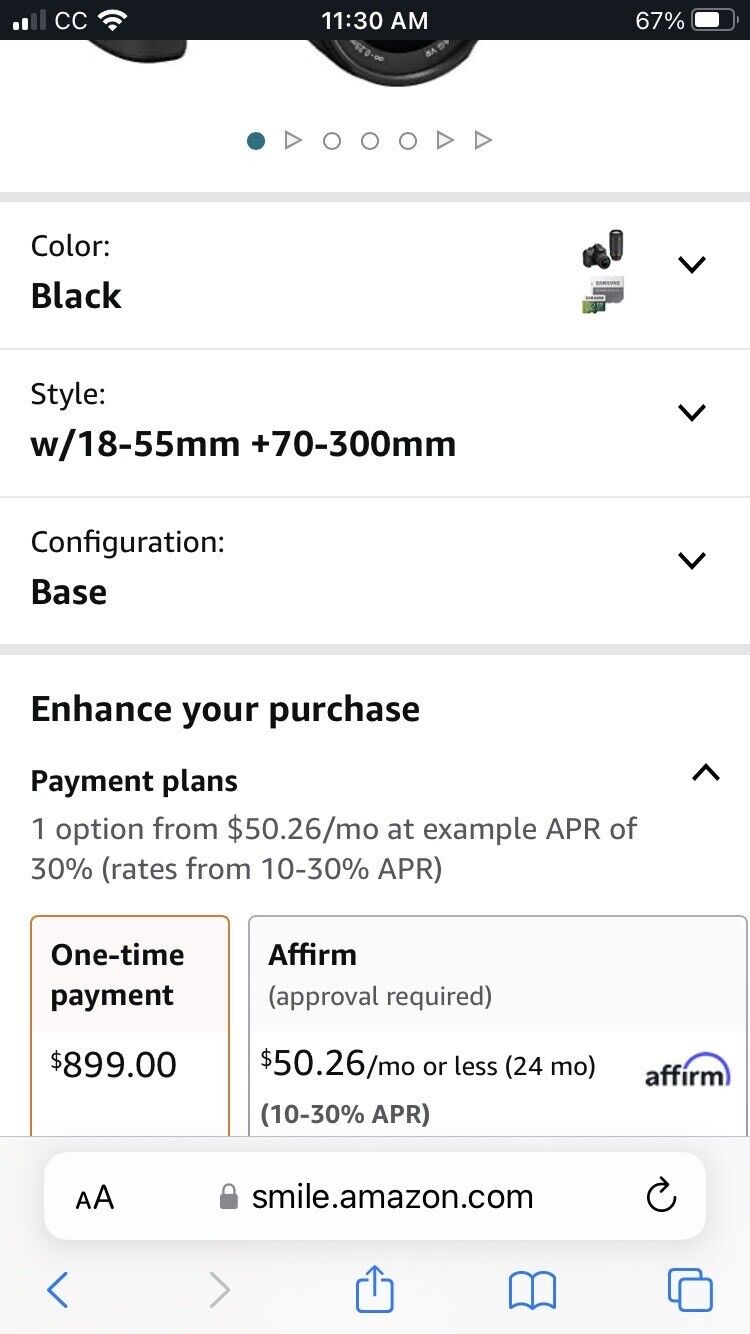Collapse the Payment plans section
750x1334 pixels.
(706, 772)
